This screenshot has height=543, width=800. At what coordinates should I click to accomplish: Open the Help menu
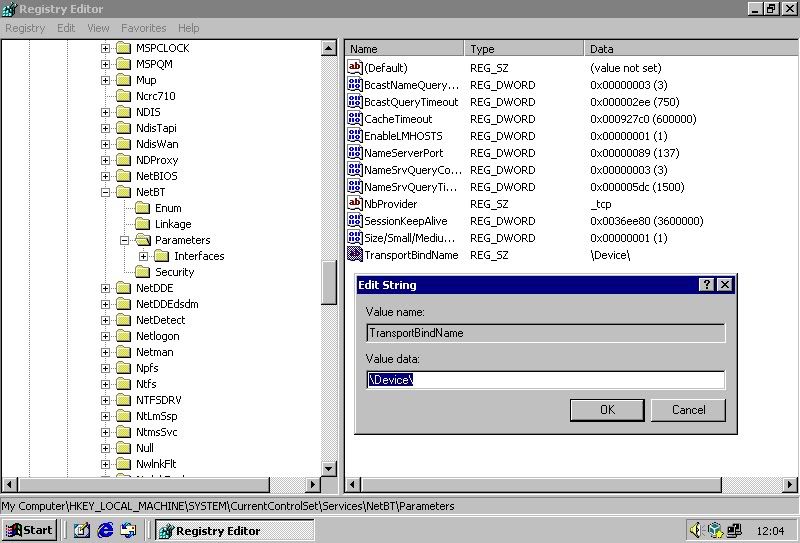click(x=188, y=28)
